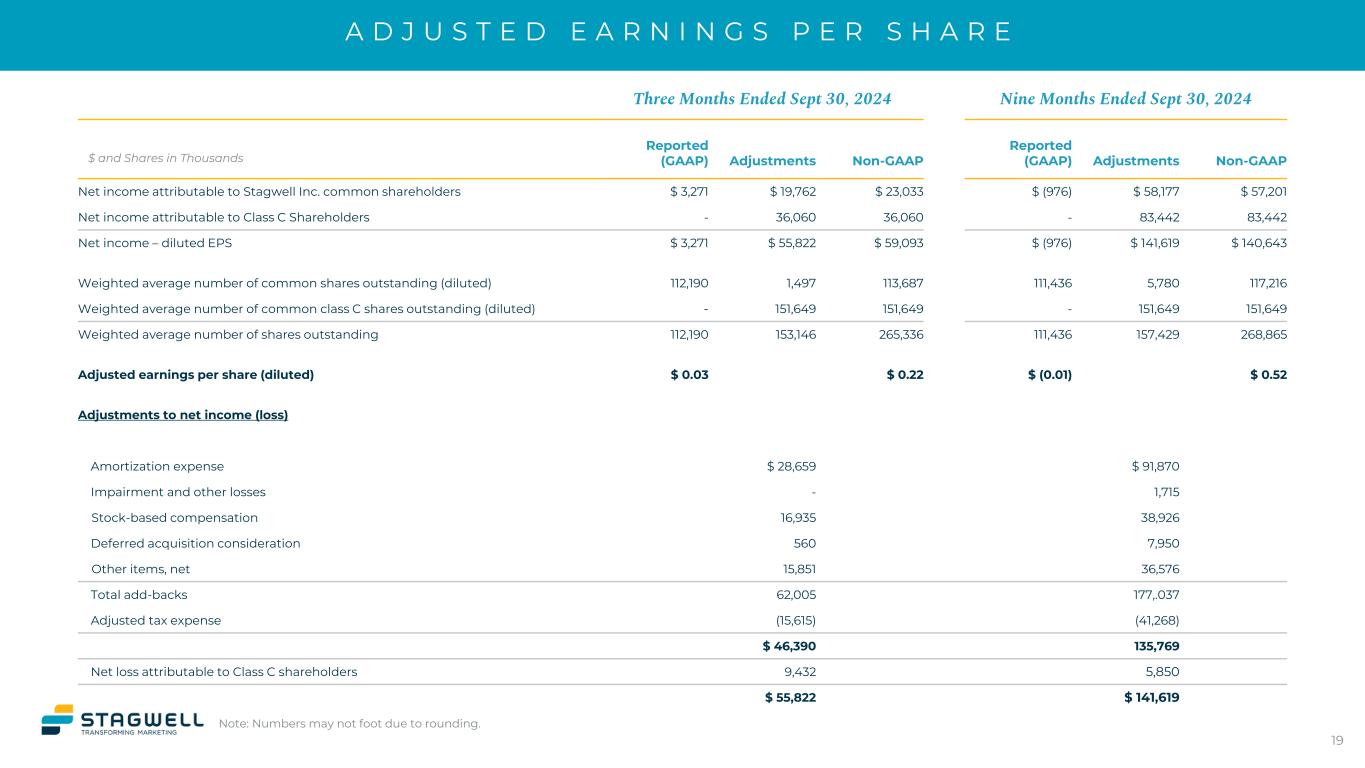
Task: Click the Impairment and other losses label
Action: coord(178,492)
